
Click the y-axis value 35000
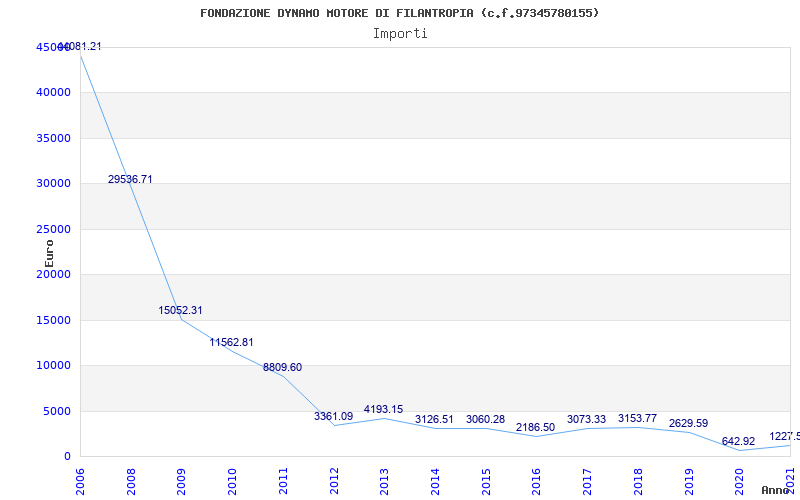tap(53, 138)
